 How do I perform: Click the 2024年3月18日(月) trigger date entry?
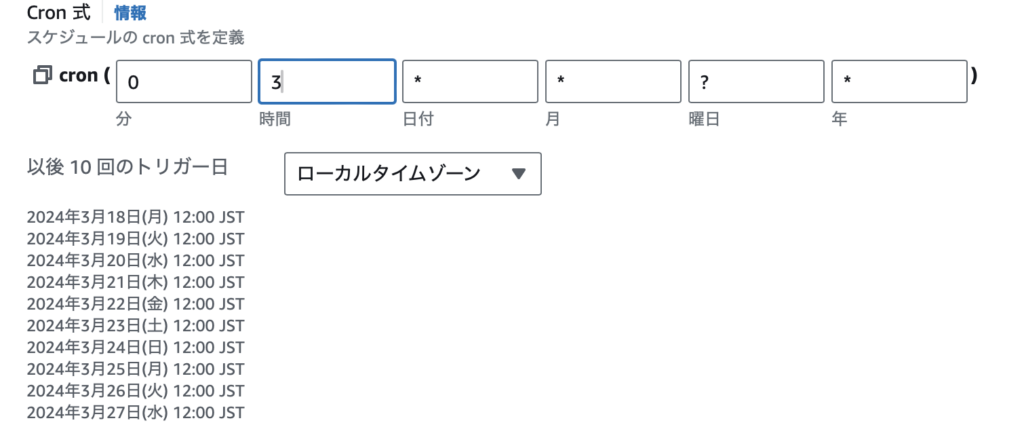click(x=136, y=217)
